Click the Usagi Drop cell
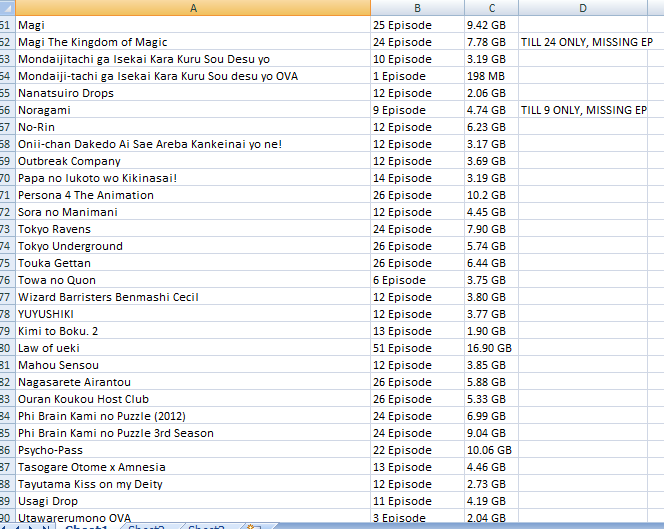This screenshot has width=664, height=529. 193,501
